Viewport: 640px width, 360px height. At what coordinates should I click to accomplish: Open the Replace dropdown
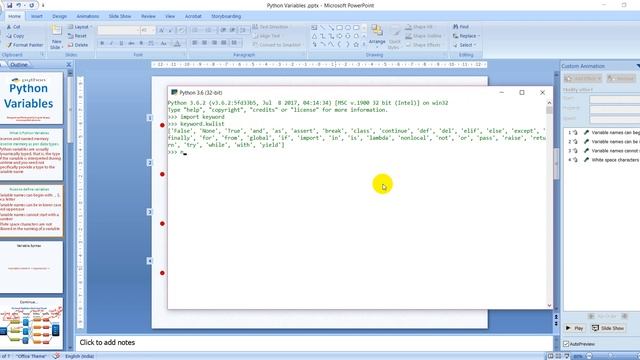466,36
